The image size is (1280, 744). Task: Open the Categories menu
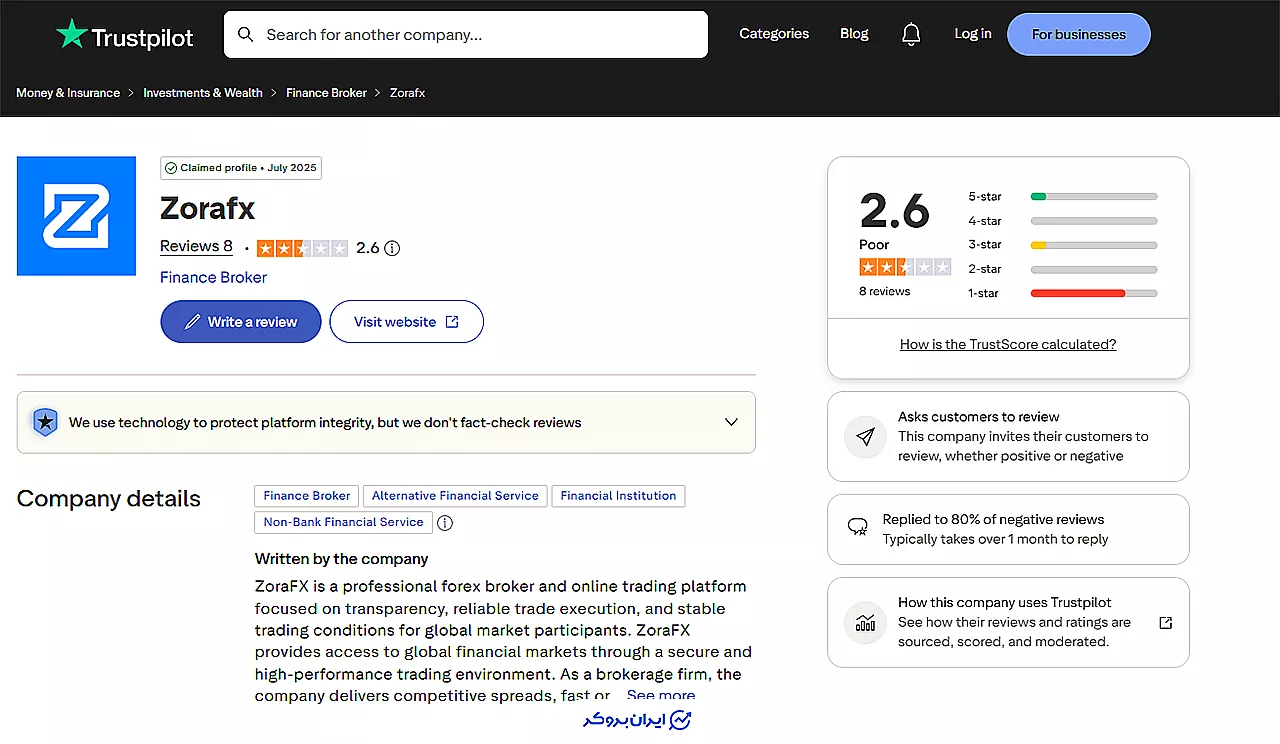click(x=774, y=34)
